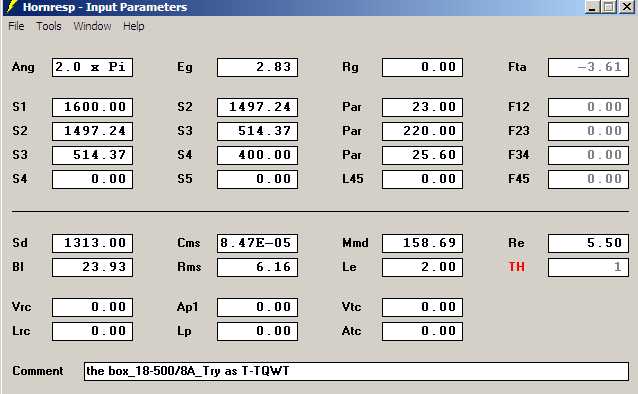Close the Hornresp Input Parameters window
Viewport: 638px width, 394px height.
pyautogui.click(x=627, y=7)
